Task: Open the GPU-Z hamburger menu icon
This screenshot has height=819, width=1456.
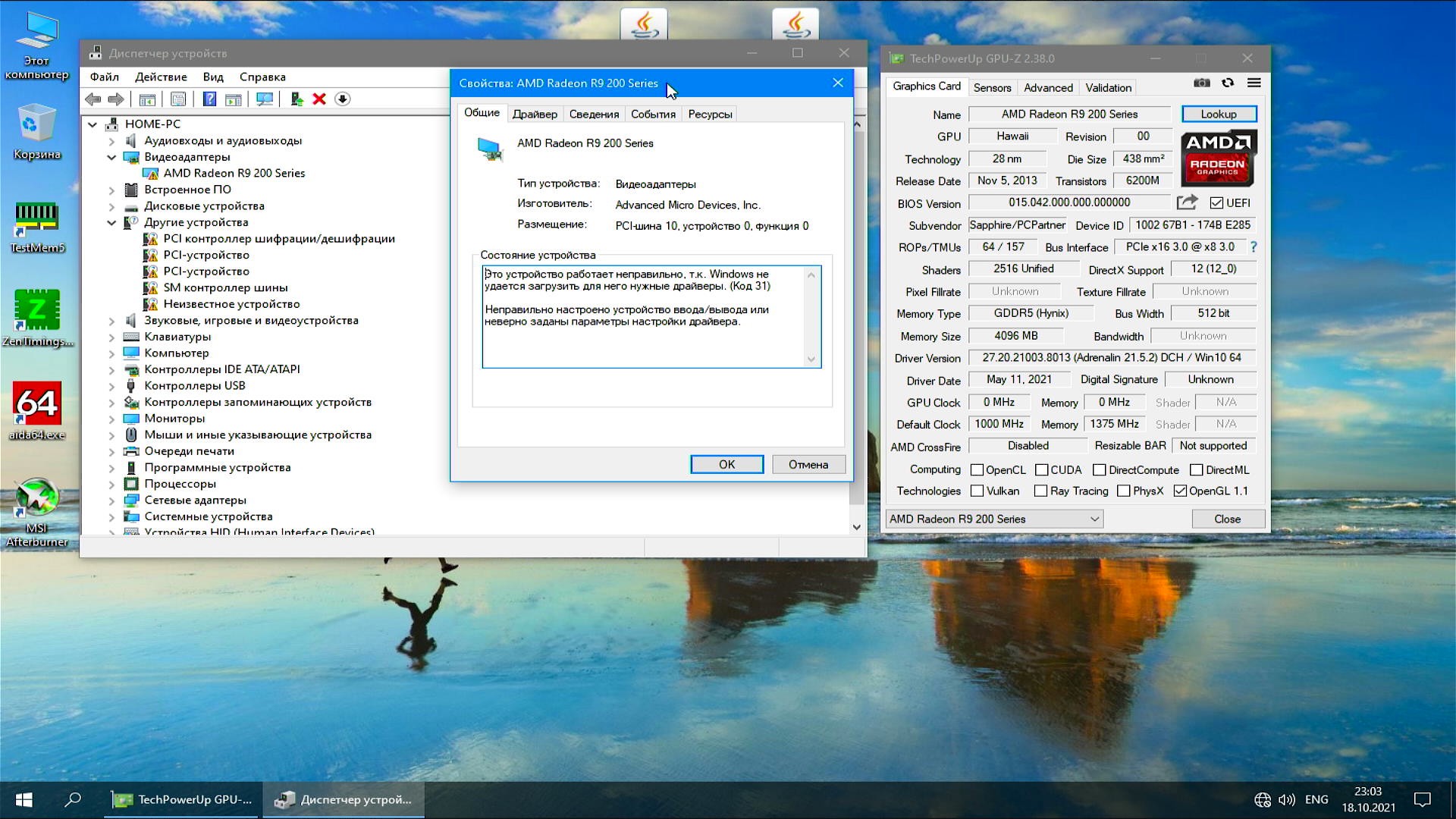Action: coord(1254,83)
